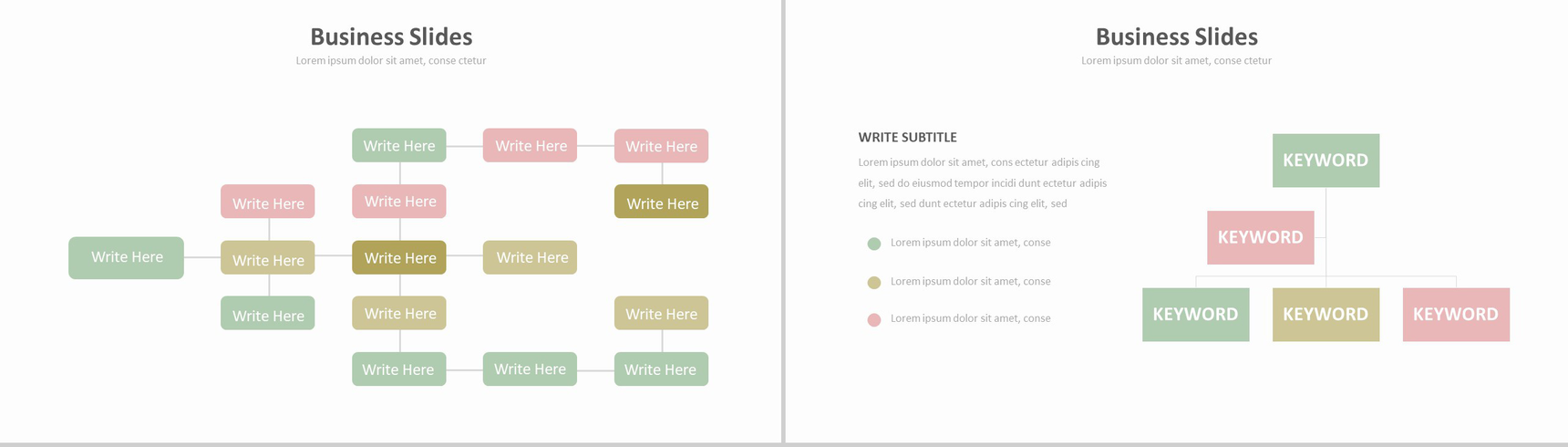Select the bottom-row pink KEYWORD box
This screenshot has width=1568, height=447.
click(x=1456, y=315)
